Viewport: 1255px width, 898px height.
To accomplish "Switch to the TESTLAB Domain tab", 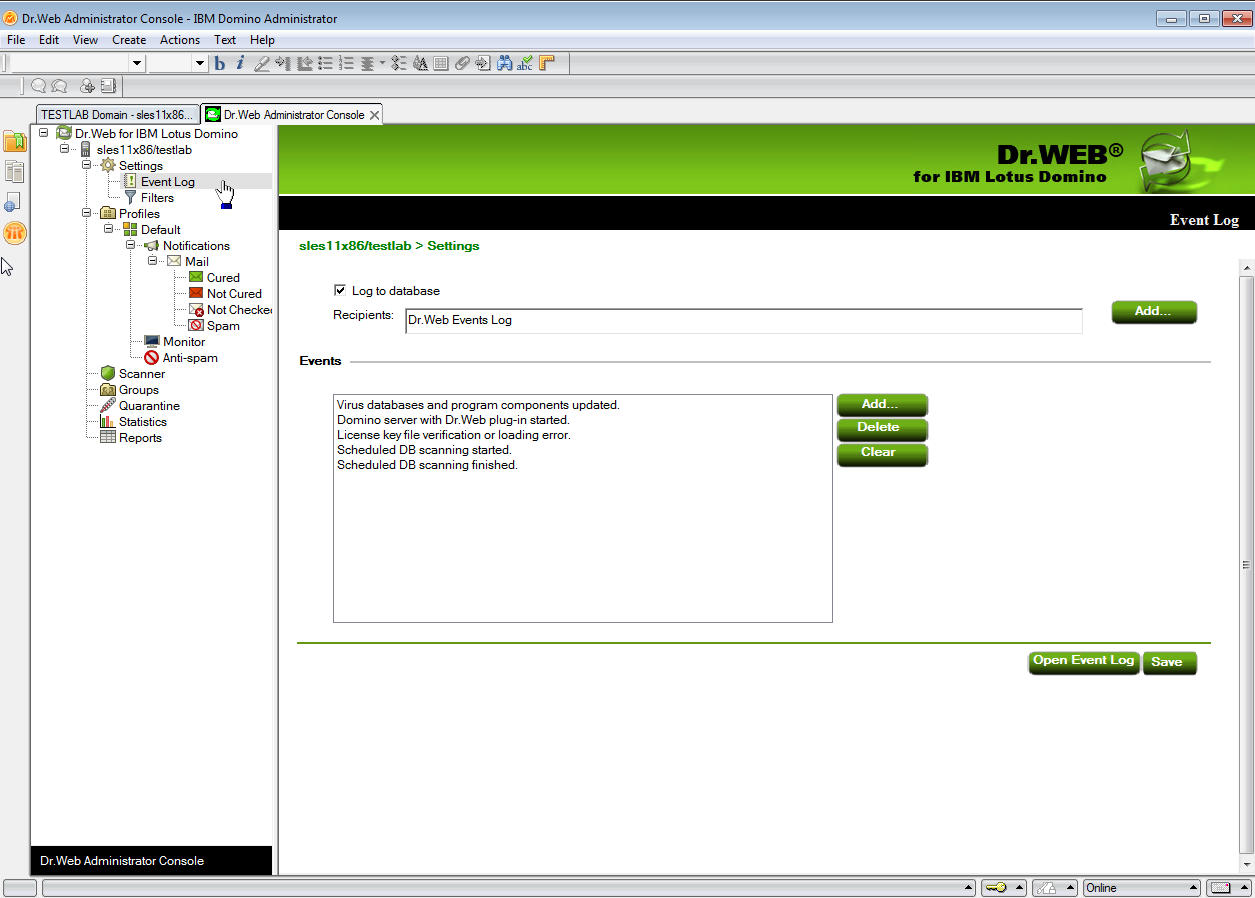I will pos(116,115).
